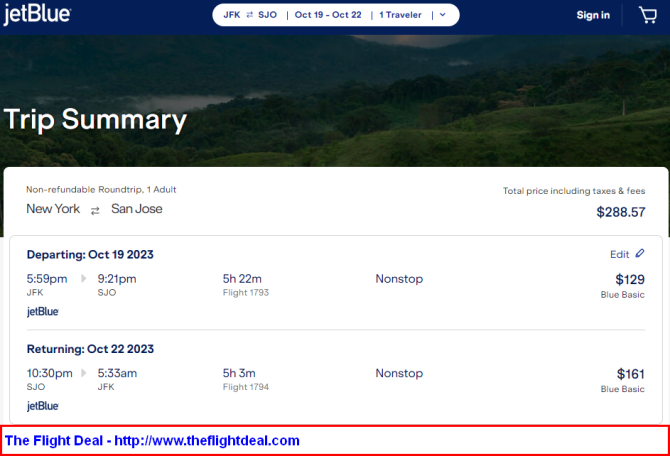670x456 pixels.
Task: Click the jetBlue logo under the returning flight
Action: pyautogui.click(x=43, y=406)
